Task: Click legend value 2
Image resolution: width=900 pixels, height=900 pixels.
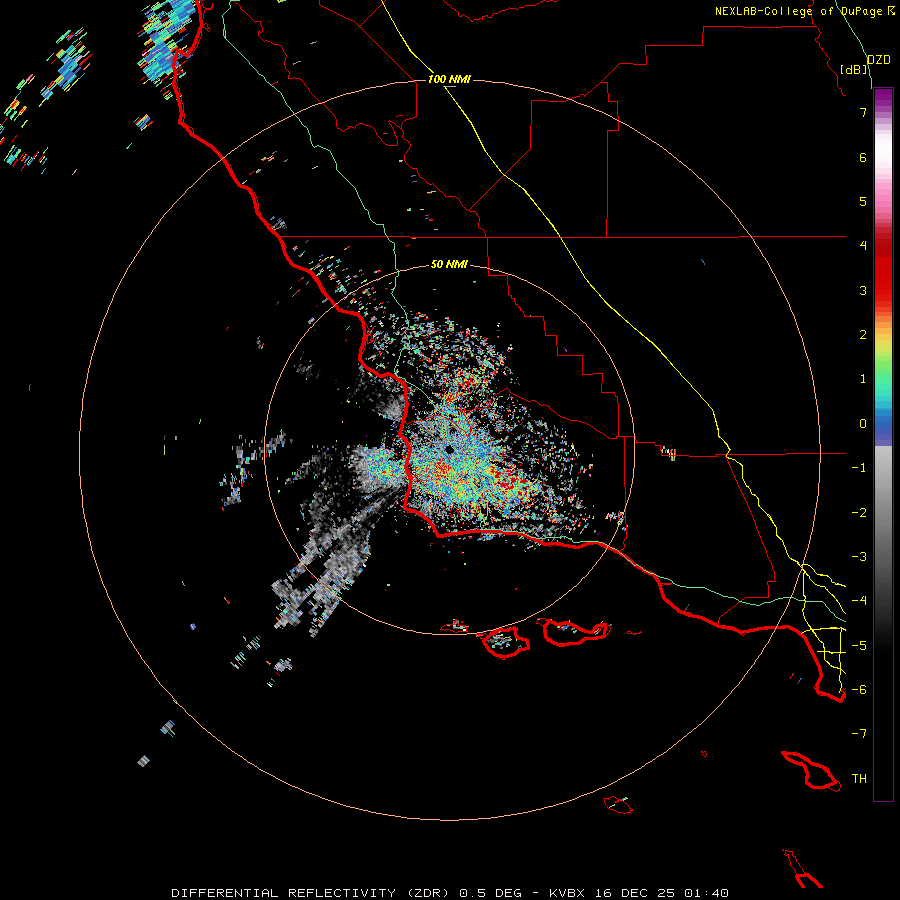Action: coord(863,335)
